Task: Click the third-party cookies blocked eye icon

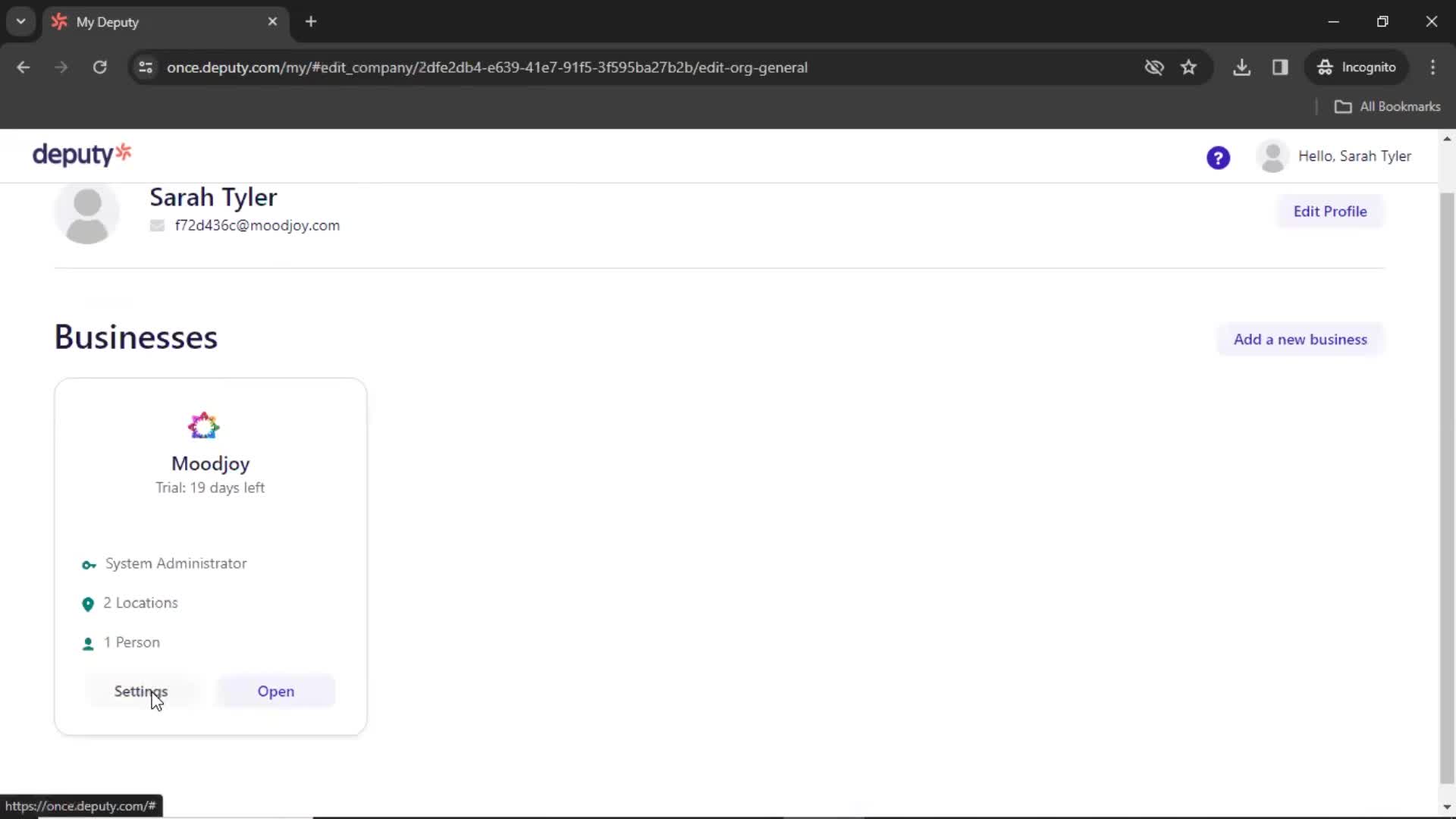Action: click(1153, 67)
